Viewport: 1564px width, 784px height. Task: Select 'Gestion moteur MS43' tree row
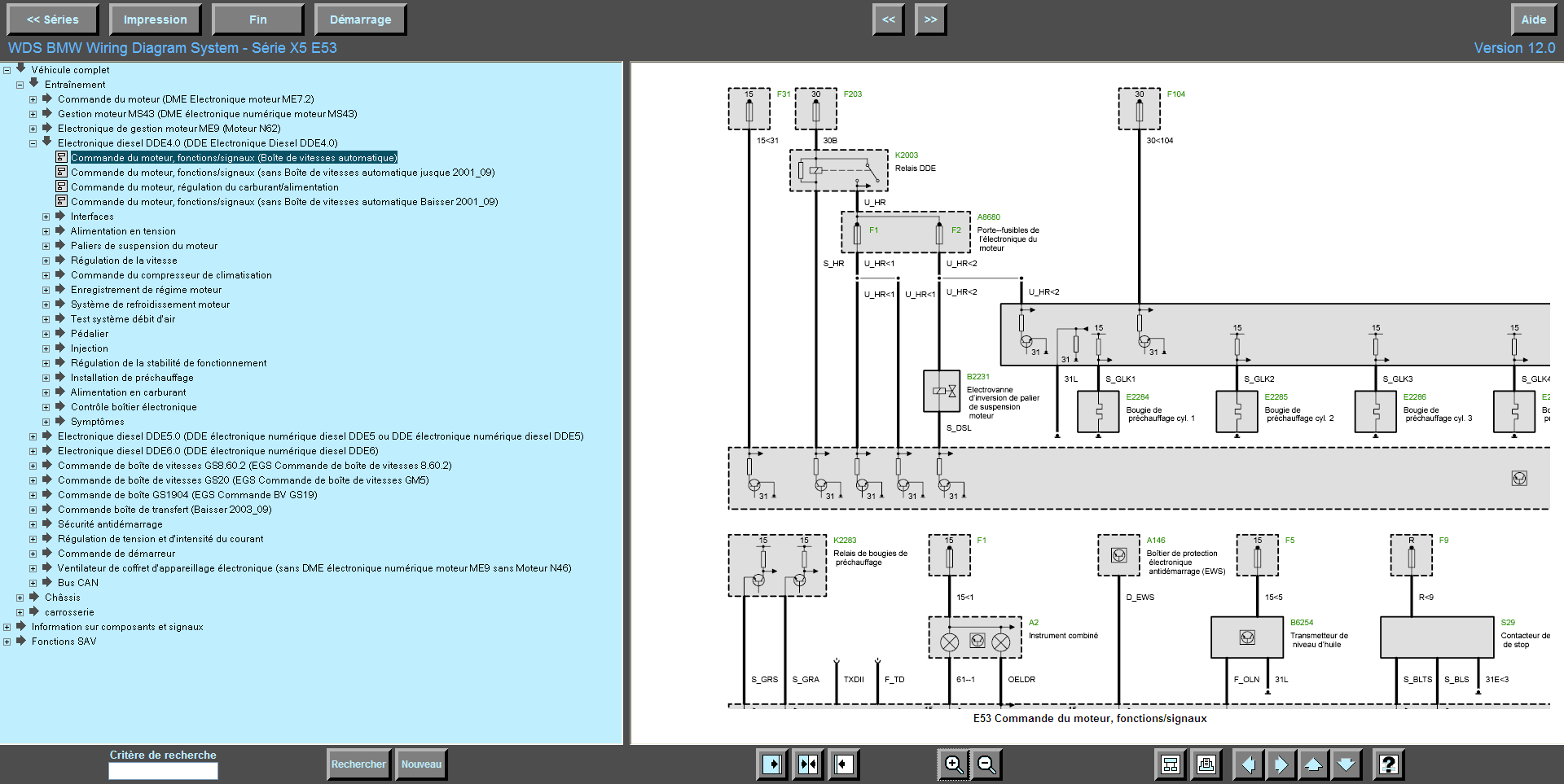click(207, 114)
